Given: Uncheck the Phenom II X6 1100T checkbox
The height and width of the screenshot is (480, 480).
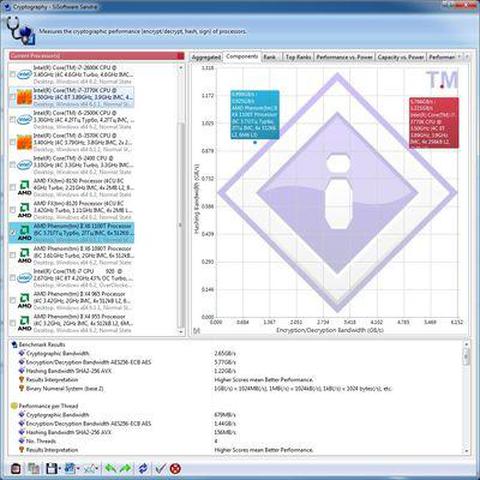Looking at the screenshot, I should 13,232.
